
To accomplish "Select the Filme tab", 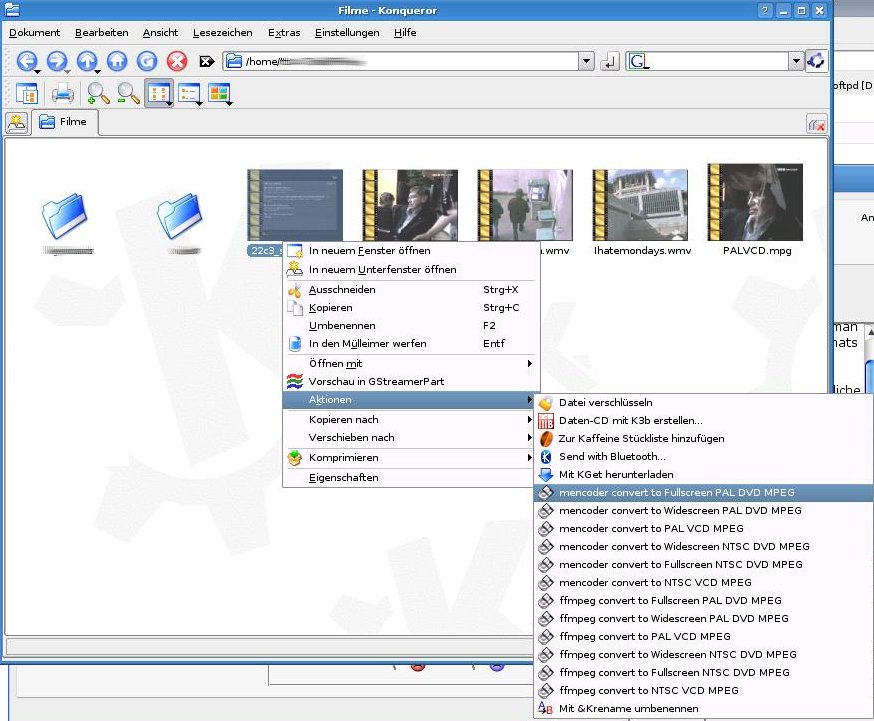I will (x=65, y=122).
